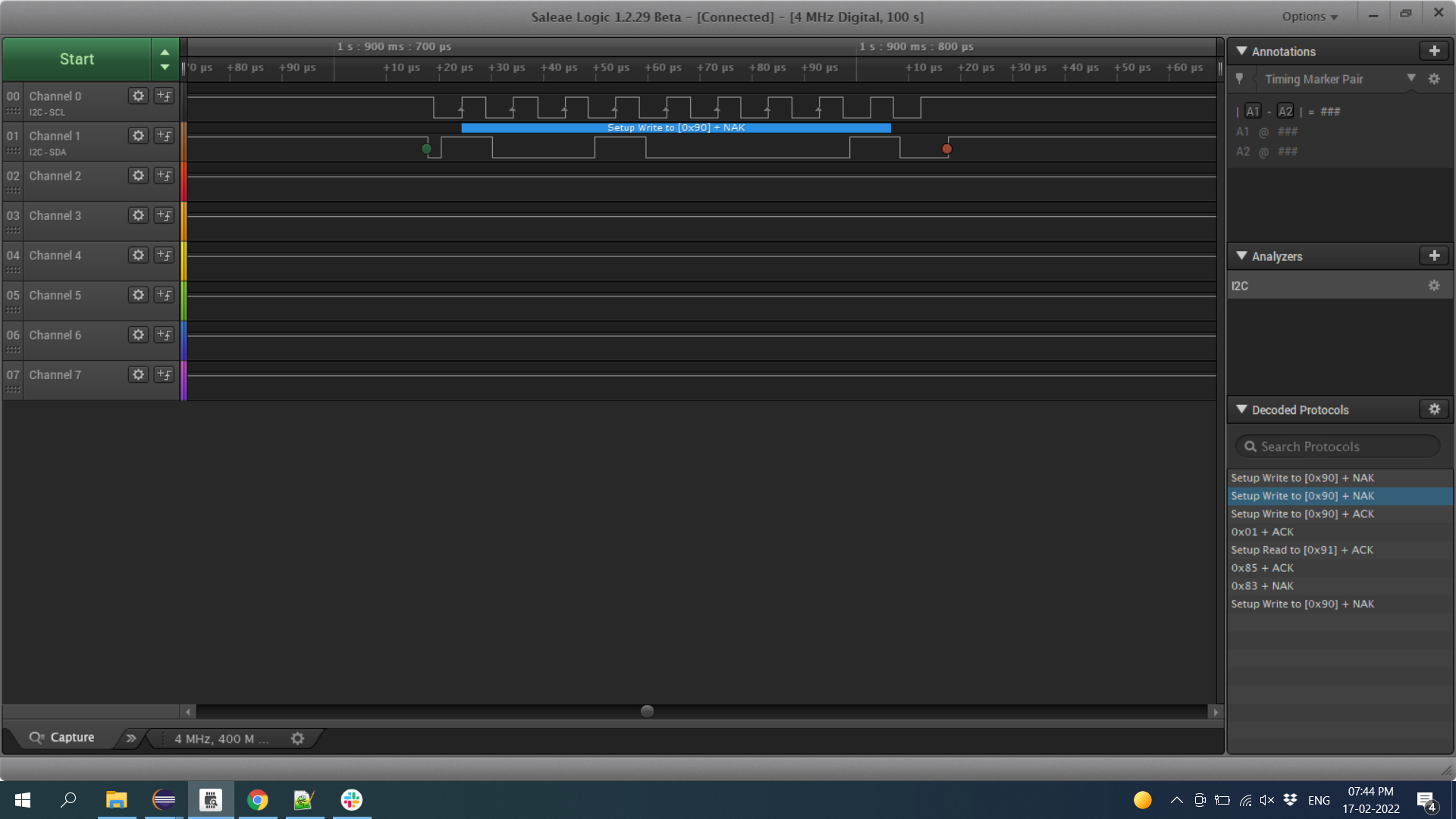Set trigger edge for Channel 2
Image resolution: width=1456 pixels, height=819 pixels.
[164, 176]
